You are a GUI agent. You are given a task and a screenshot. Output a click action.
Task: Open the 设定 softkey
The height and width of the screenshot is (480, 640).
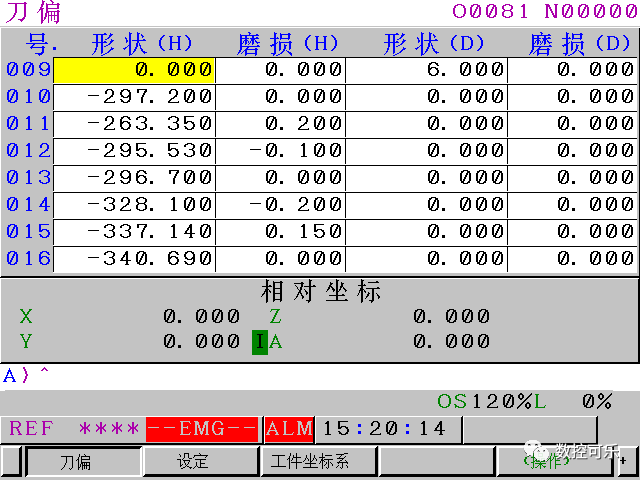click(x=201, y=462)
